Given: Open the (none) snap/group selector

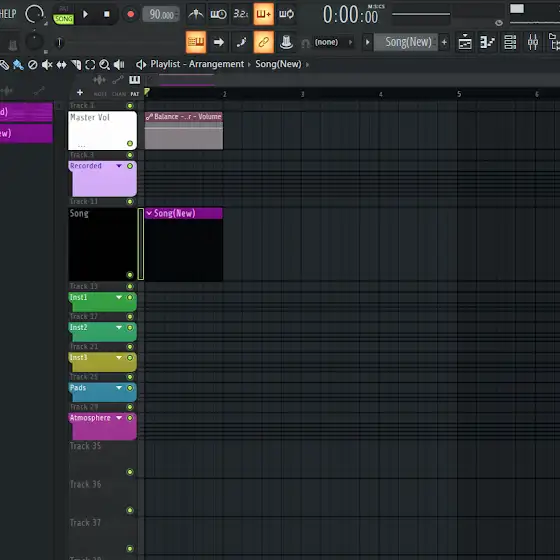Looking at the screenshot, I should tap(333, 42).
